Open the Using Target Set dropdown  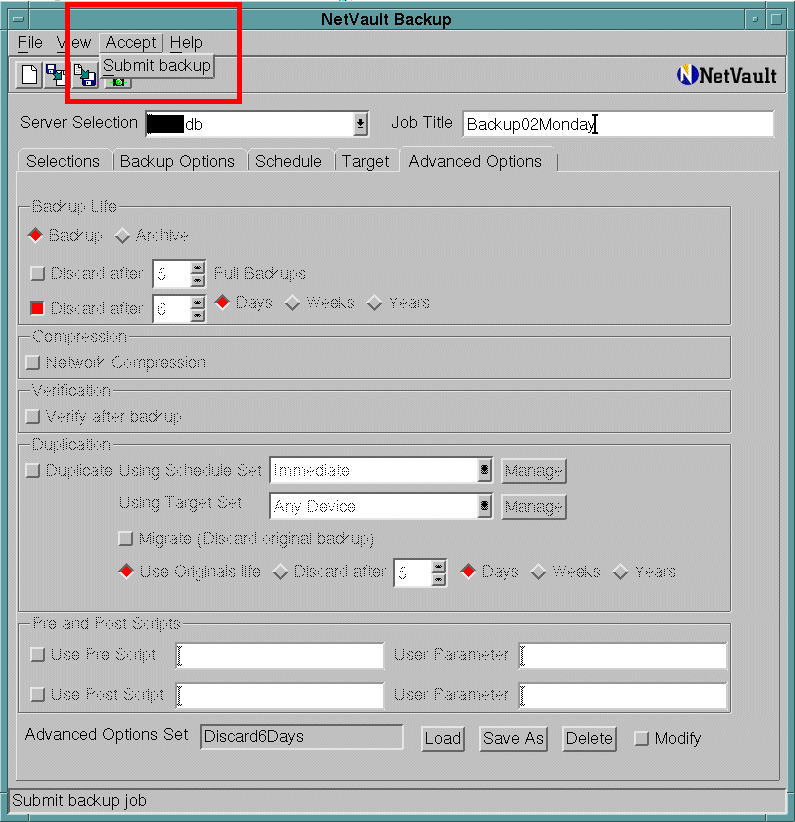tap(484, 507)
